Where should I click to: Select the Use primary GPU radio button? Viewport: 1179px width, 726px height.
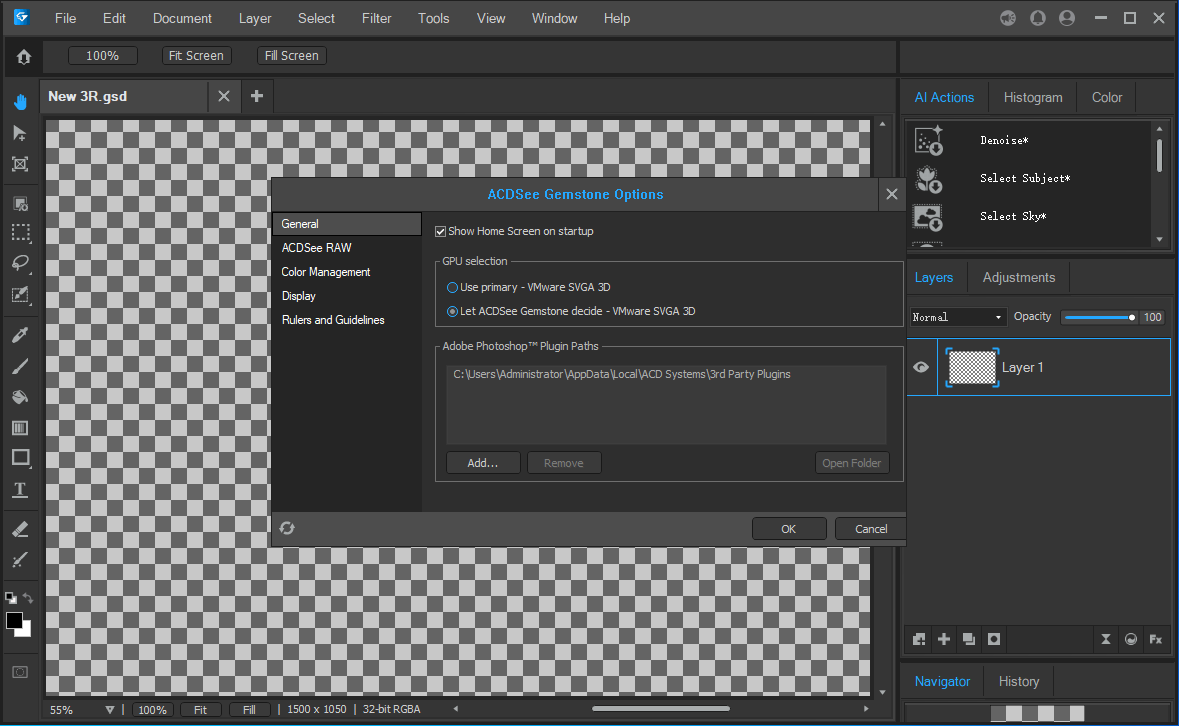pyautogui.click(x=453, y=288)
